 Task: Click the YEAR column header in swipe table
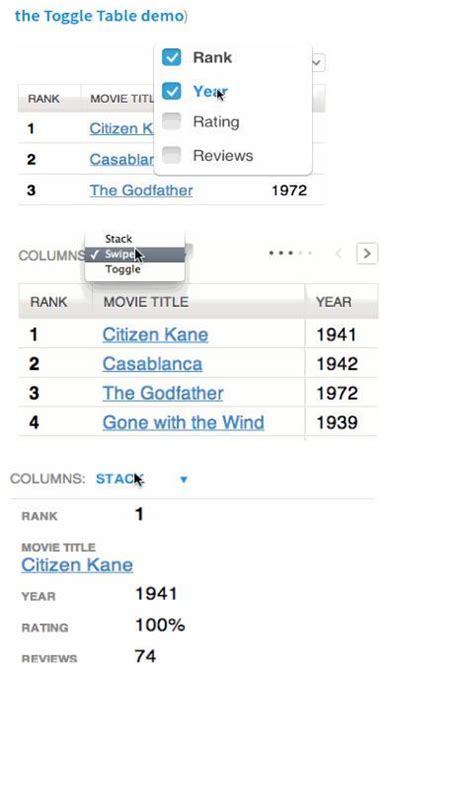coord(334,302)
